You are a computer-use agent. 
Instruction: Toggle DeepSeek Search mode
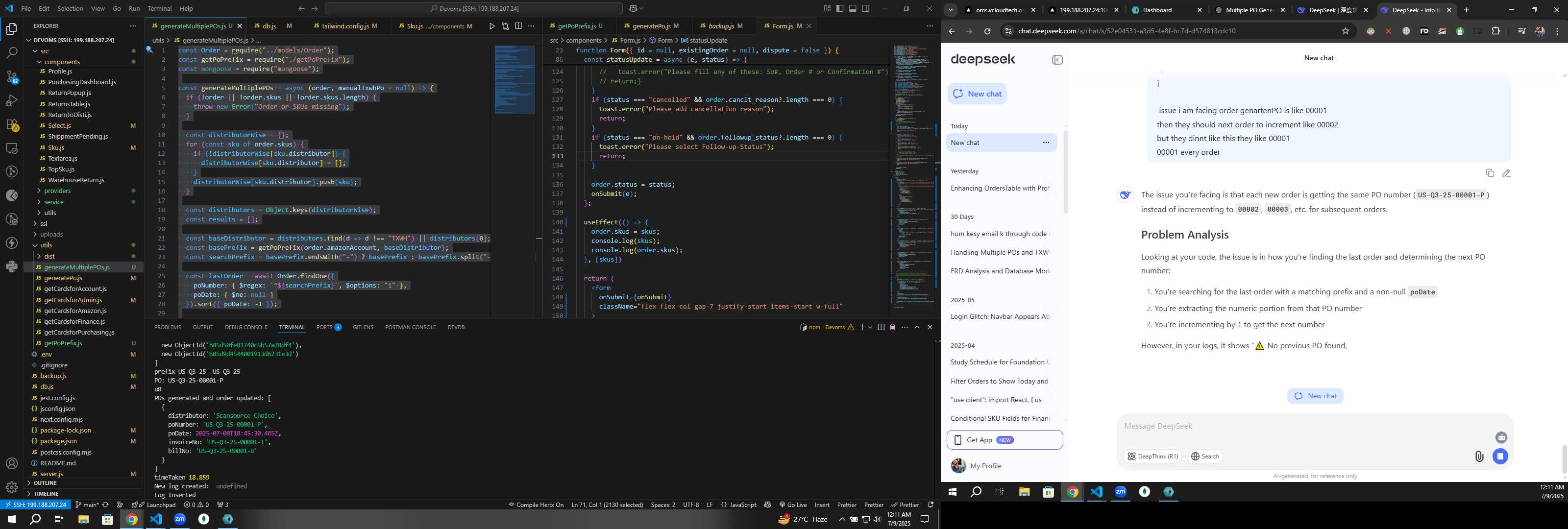tap(1205, 457)
